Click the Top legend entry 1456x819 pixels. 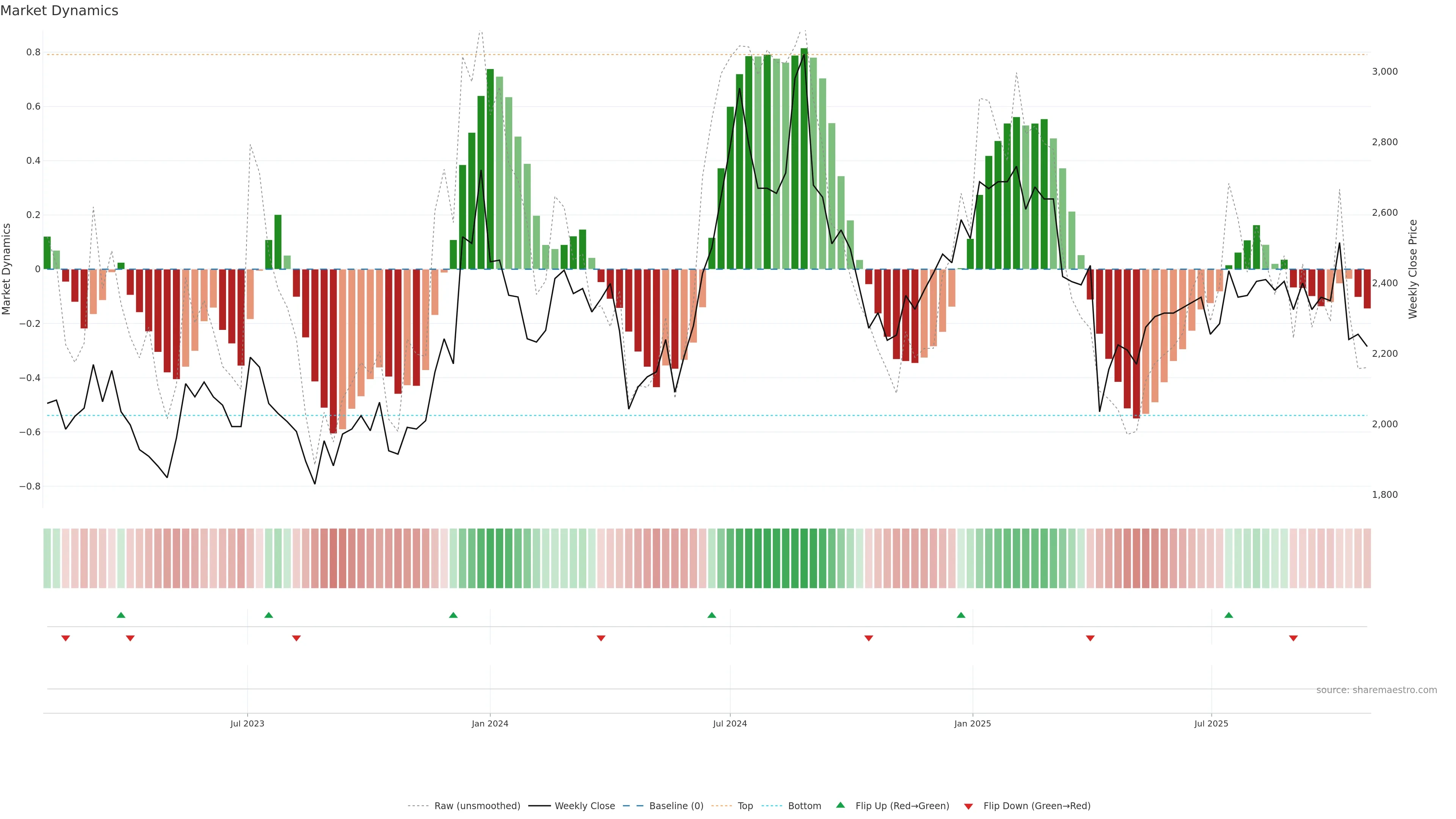745,806
